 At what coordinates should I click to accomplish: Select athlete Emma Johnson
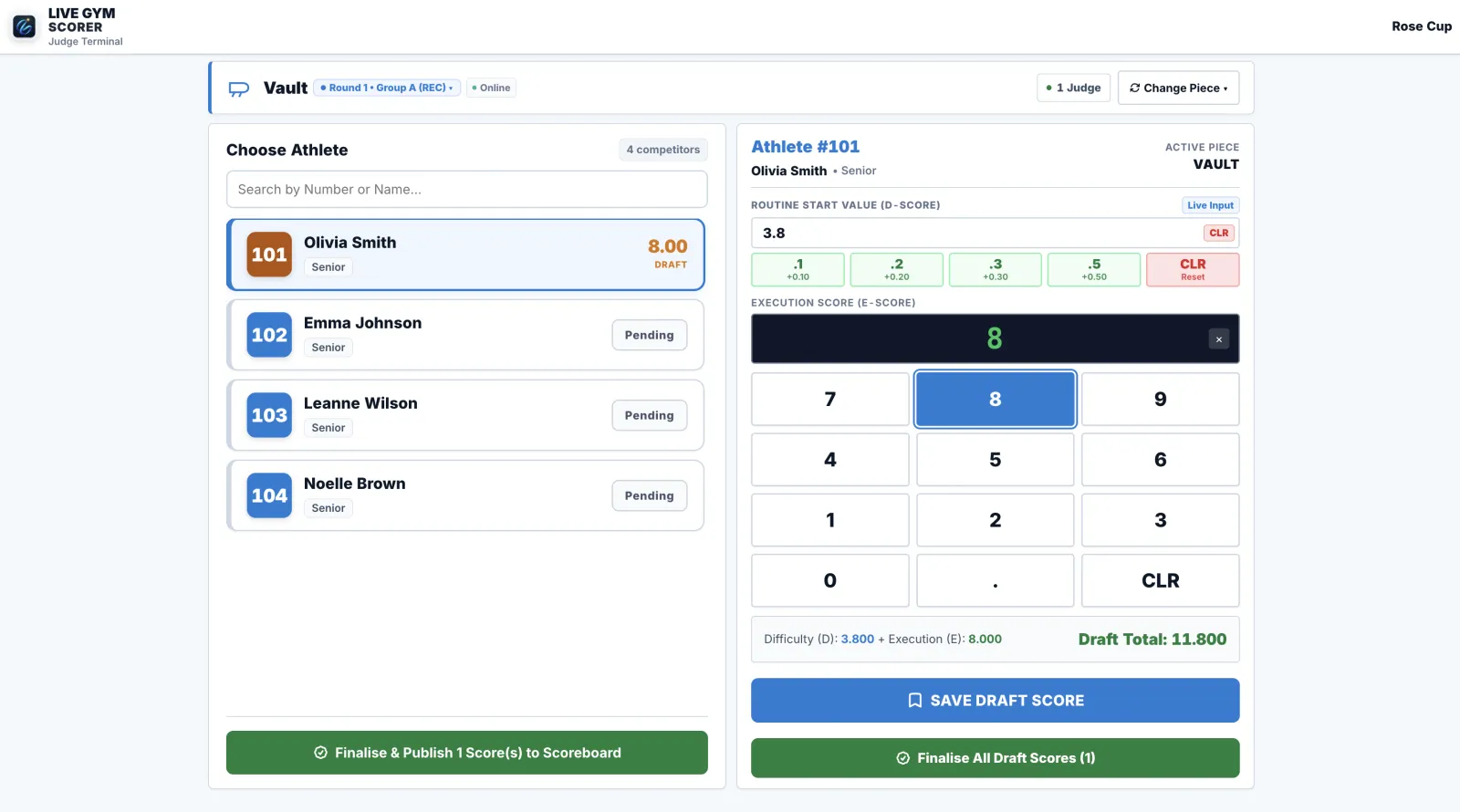(x=465, y=335)
